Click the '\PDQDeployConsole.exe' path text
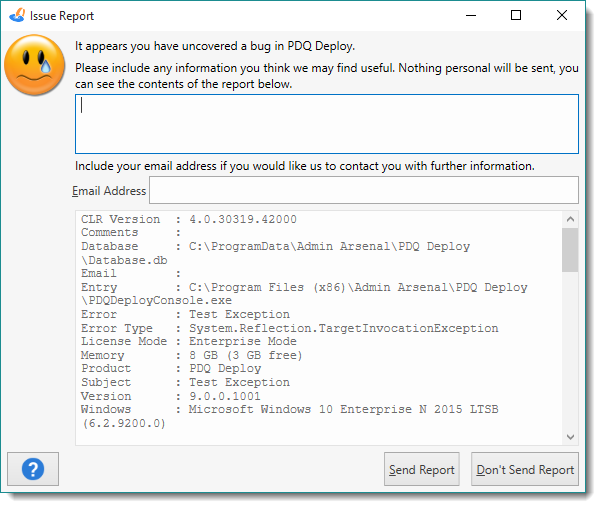Viewport: 601px width, 508px height. point(156,301)
